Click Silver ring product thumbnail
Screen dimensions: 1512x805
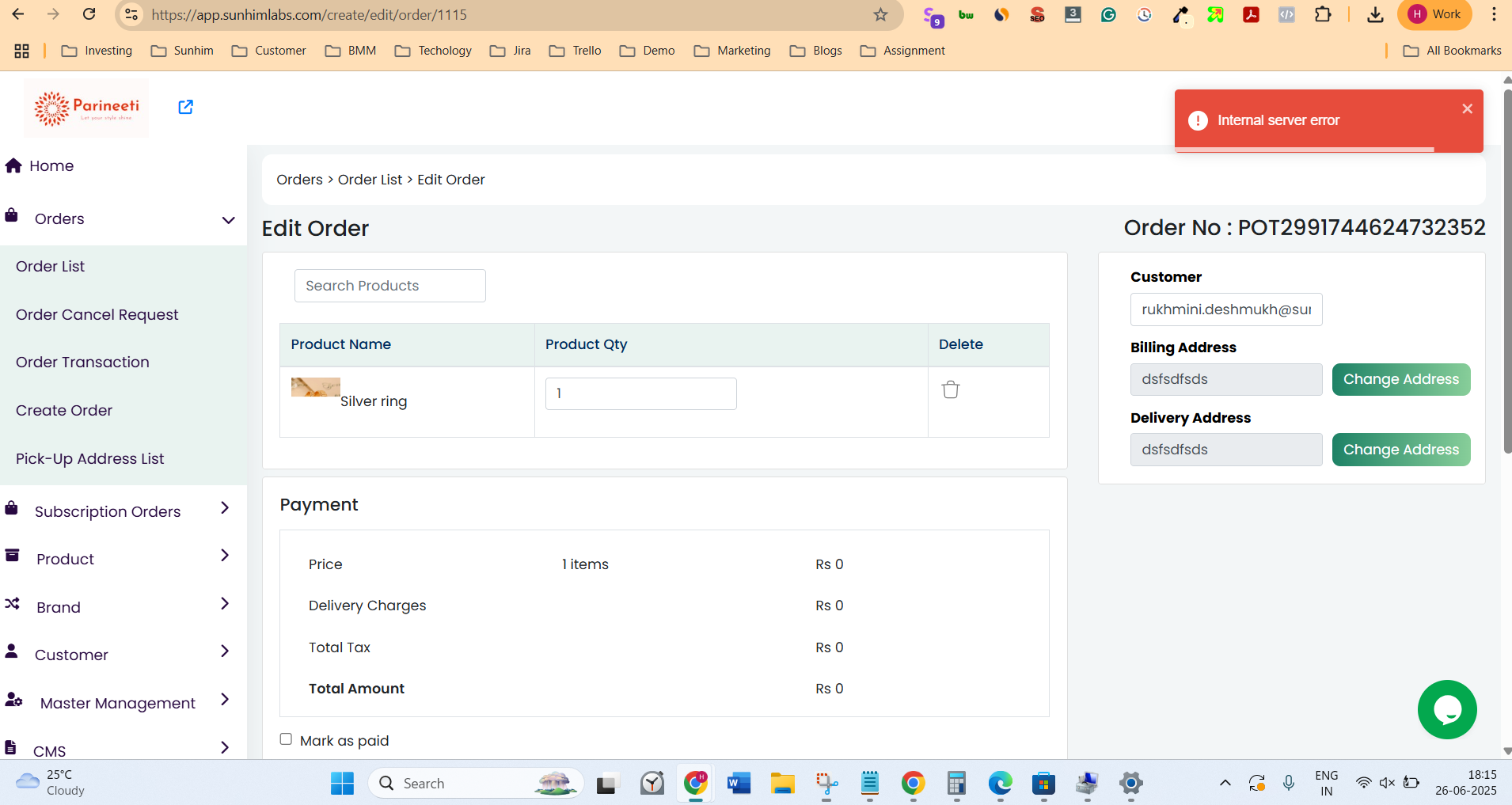click(x=315, y=387)
